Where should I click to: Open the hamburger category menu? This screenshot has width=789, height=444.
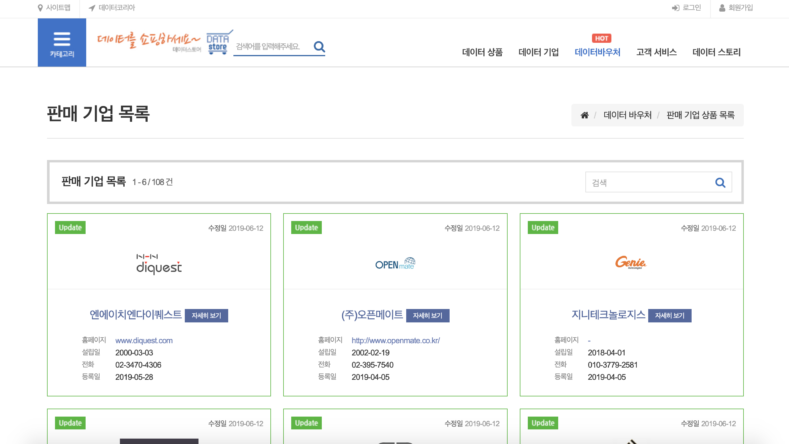tap(62, 42)
